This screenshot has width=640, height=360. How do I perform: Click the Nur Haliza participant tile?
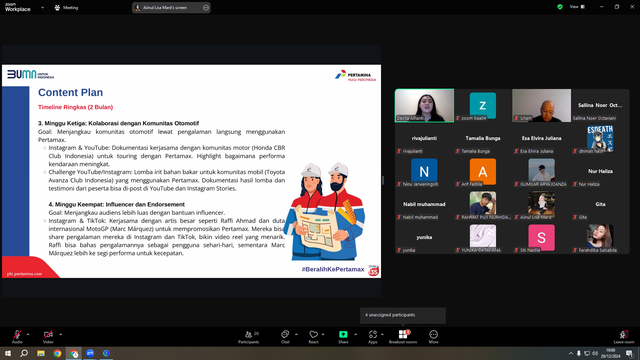tap(600, 171)
